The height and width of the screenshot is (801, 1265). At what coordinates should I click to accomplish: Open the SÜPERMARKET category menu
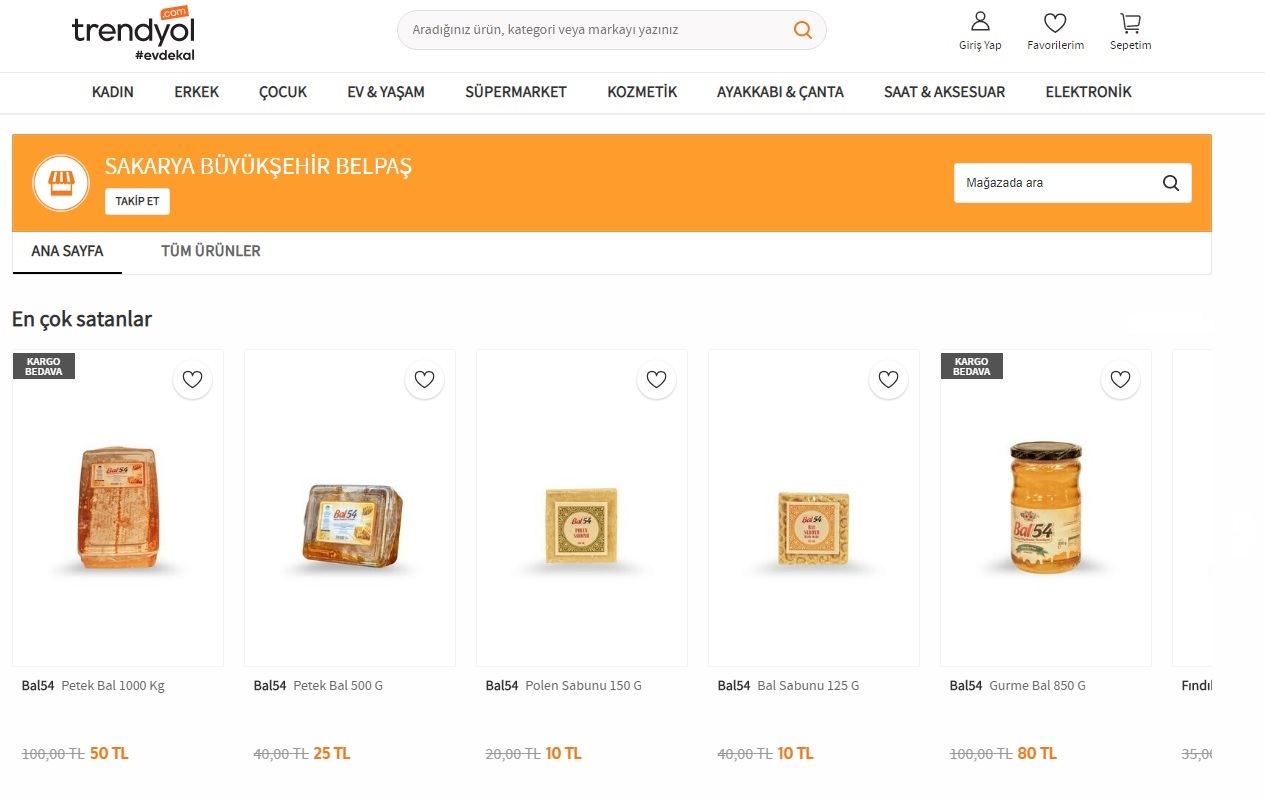click(x=516, y=92)
